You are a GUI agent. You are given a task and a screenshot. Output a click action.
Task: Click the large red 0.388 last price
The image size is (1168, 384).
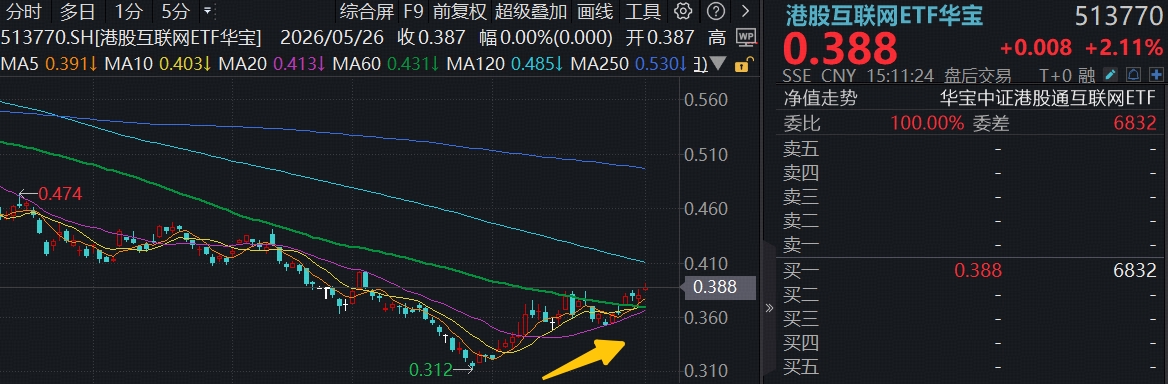pyautogui.click(x=840, y=48)
